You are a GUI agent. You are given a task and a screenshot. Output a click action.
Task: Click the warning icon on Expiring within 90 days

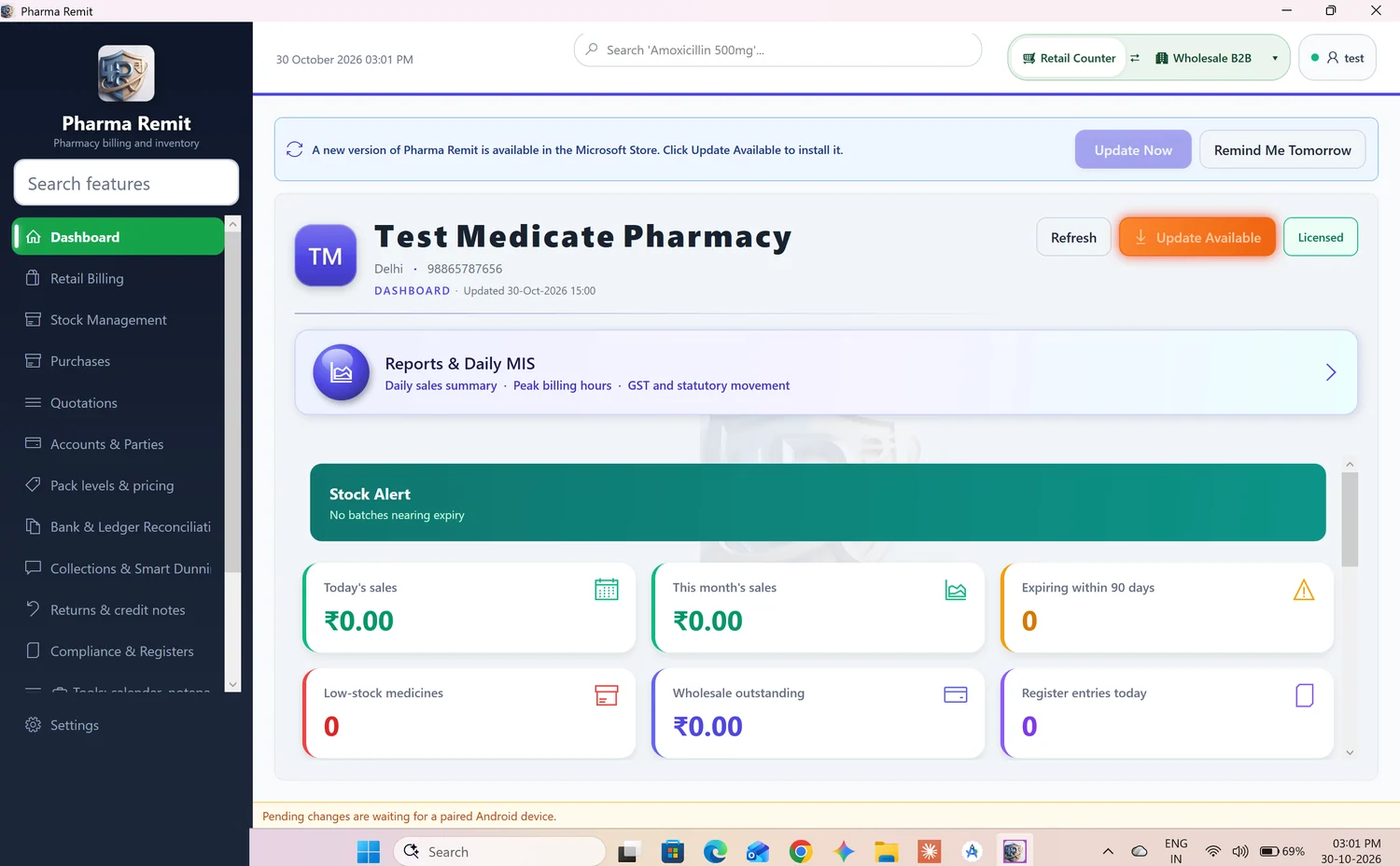(x=1304, y=590)
